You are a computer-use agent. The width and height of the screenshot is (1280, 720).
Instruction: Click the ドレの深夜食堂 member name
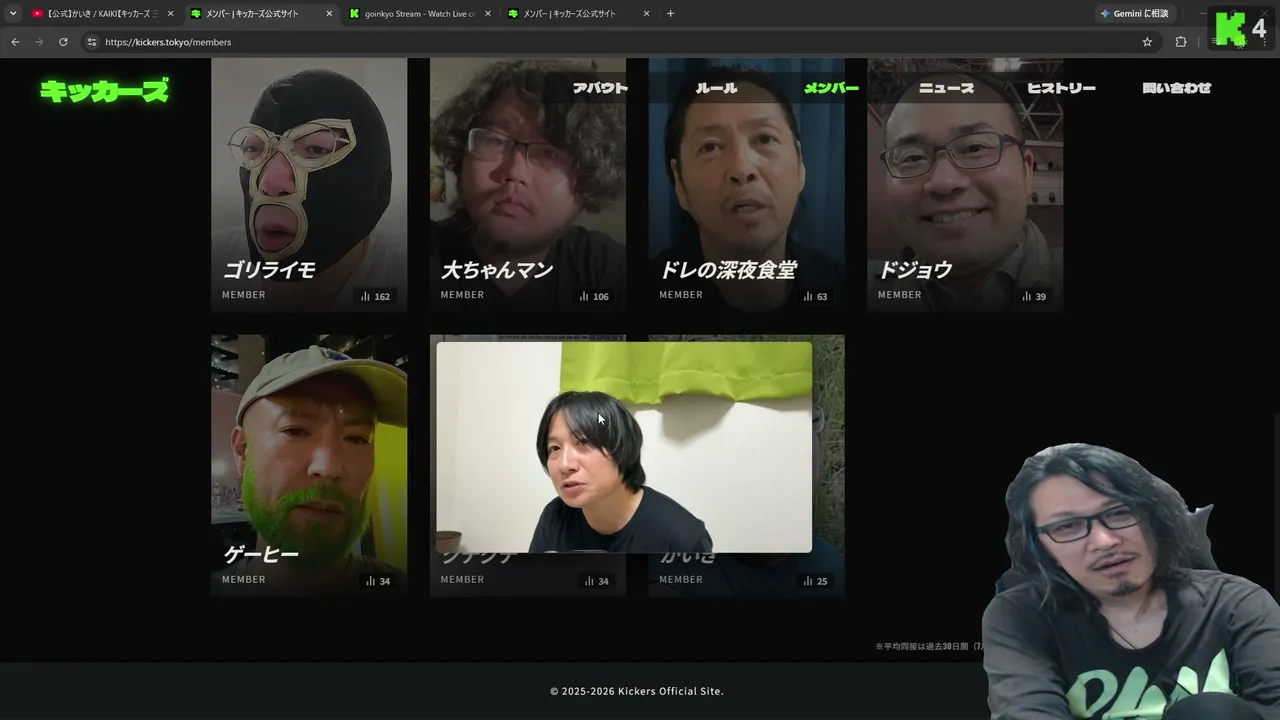click(728, 270)
